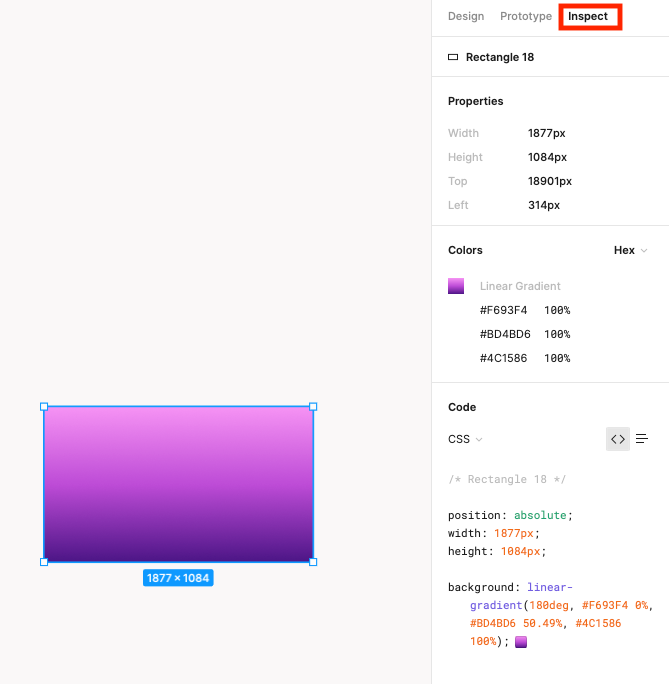Select the Rectangle 18 layer name

tap(500, 57)
